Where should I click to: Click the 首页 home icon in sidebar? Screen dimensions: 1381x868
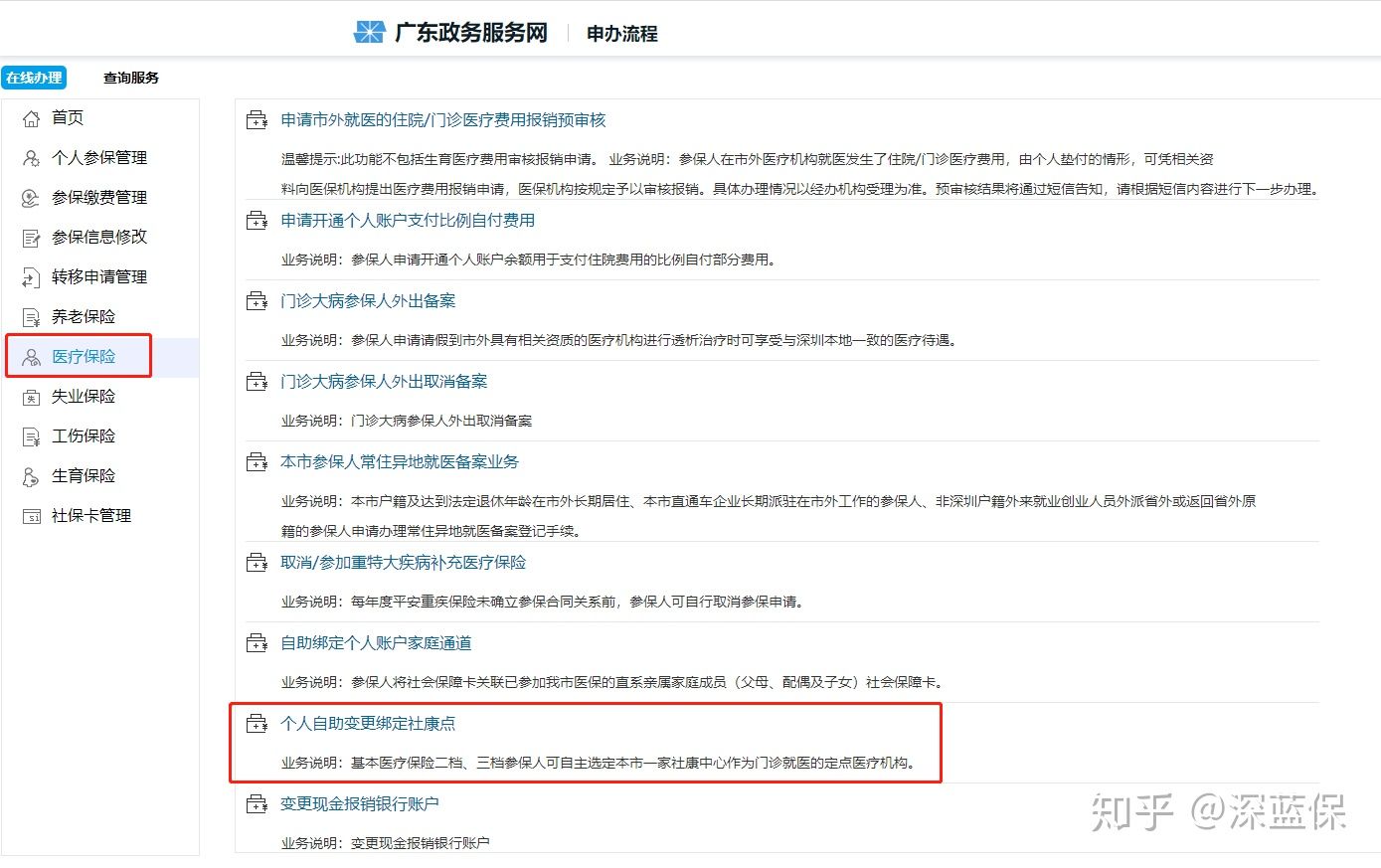tap(33, 117)
